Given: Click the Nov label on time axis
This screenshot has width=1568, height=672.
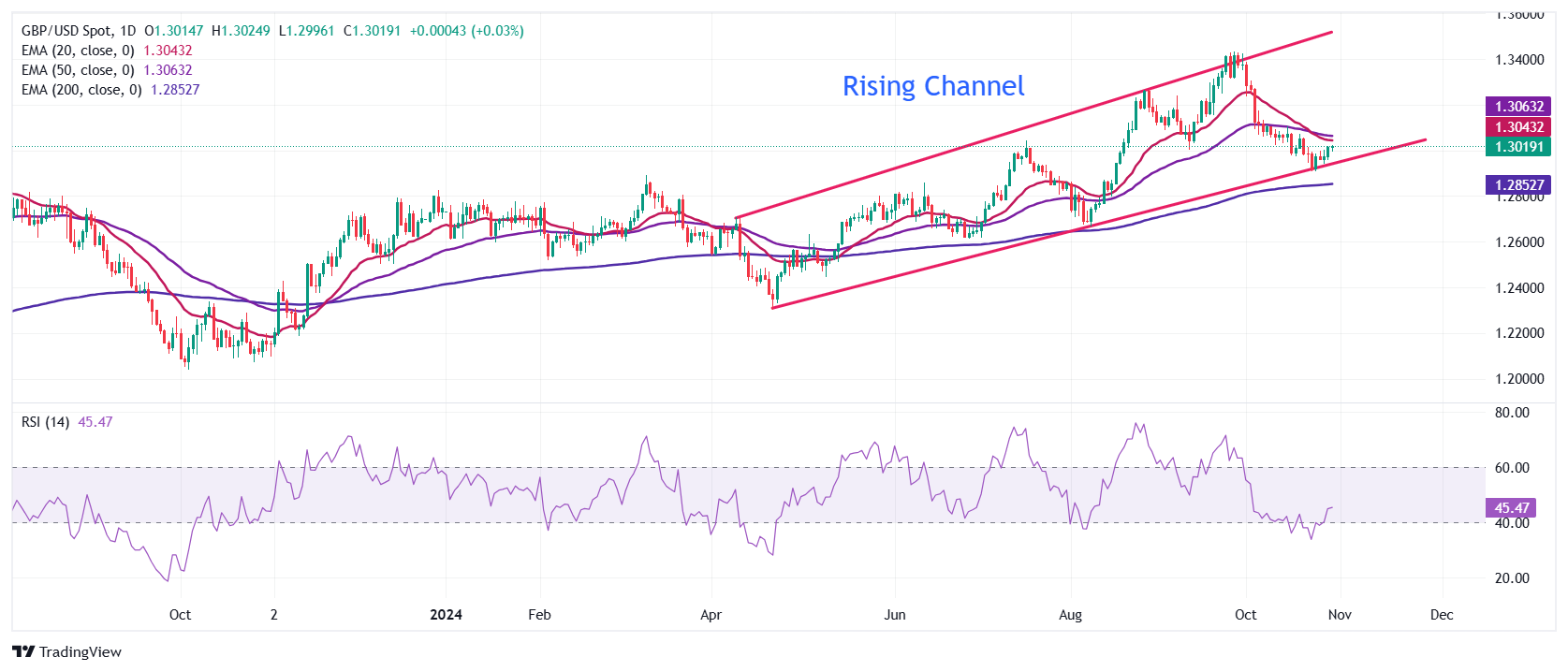Looking at the screenshot, I should pos(1340,615).
